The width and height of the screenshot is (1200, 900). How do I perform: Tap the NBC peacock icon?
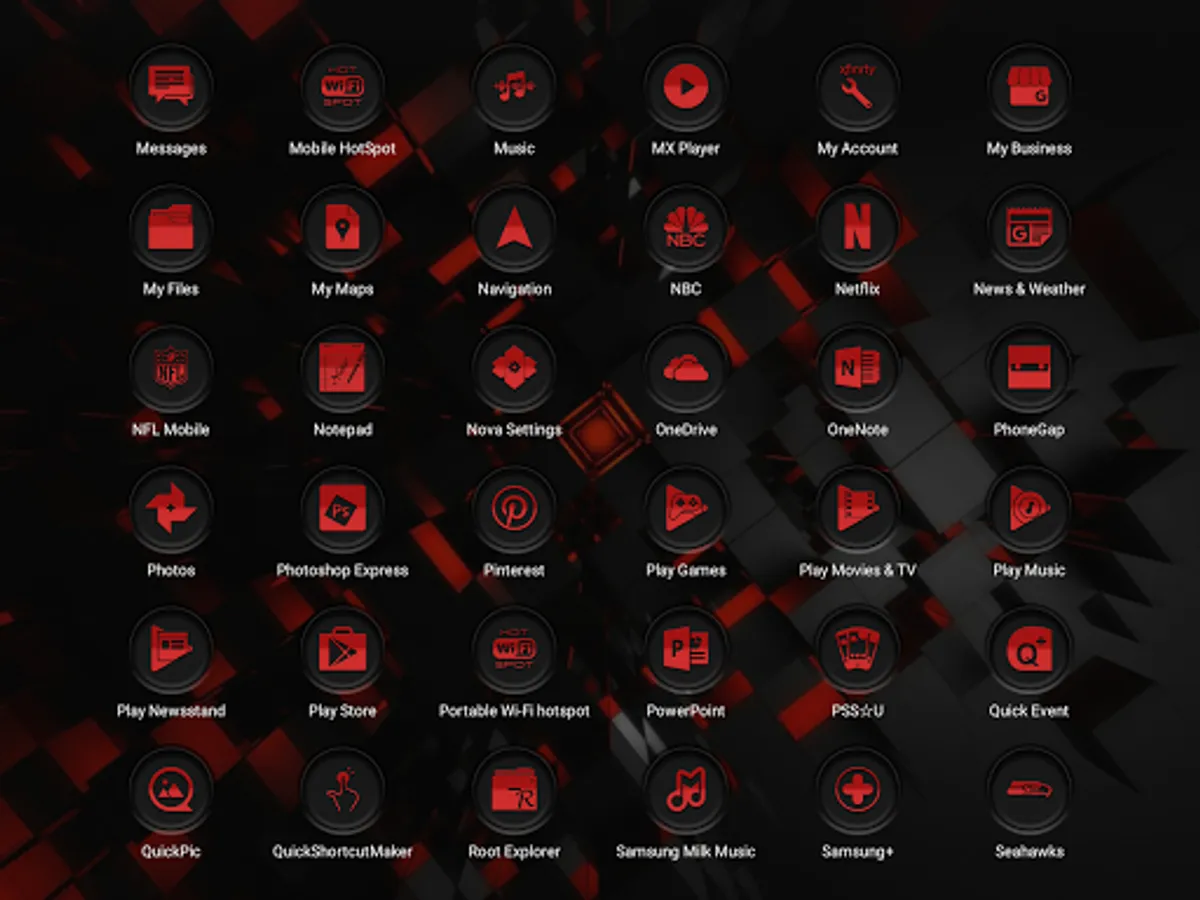pyautogui.click(x=686, y=228)
